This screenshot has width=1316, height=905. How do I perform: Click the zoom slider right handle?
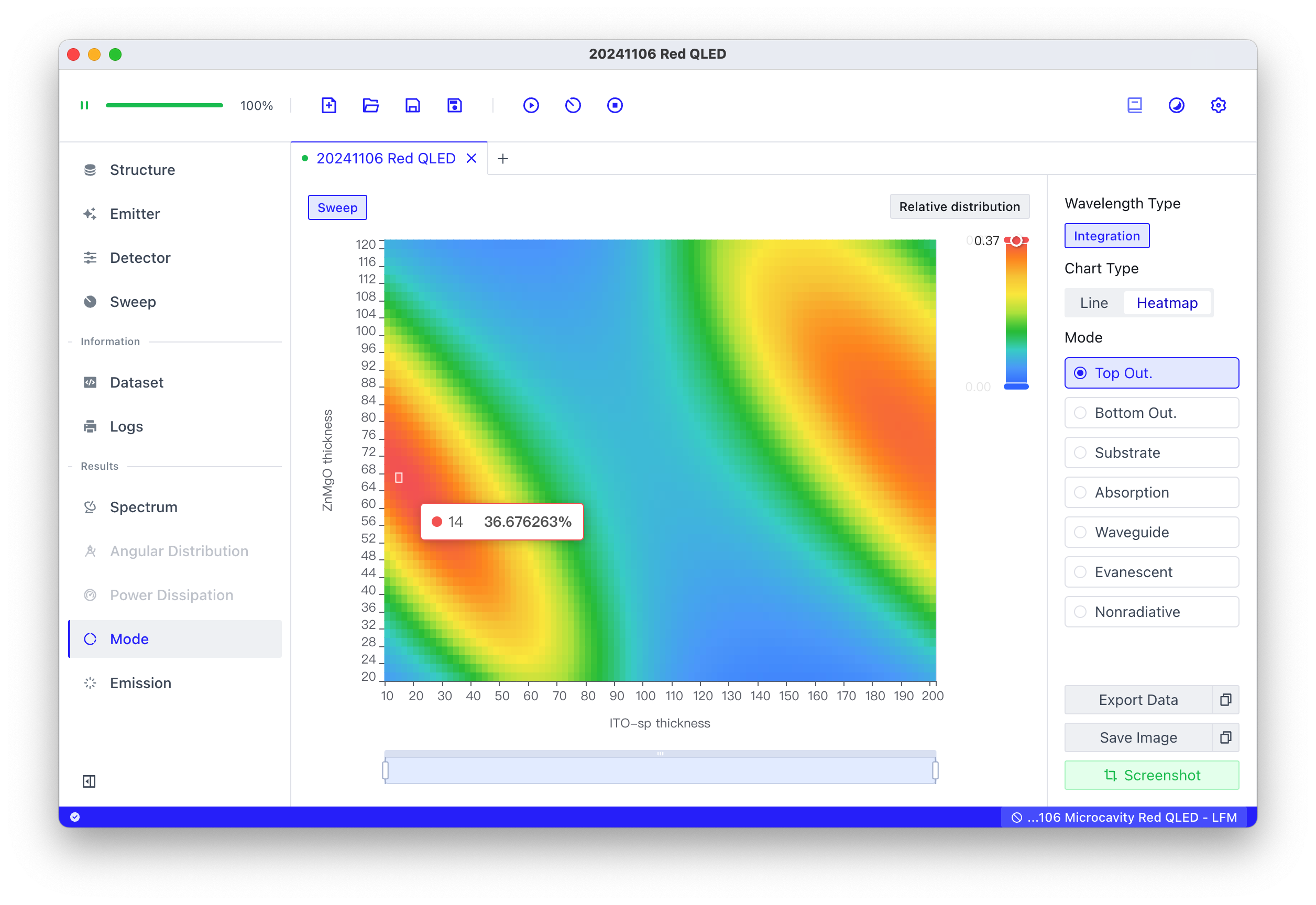[935, 770]
